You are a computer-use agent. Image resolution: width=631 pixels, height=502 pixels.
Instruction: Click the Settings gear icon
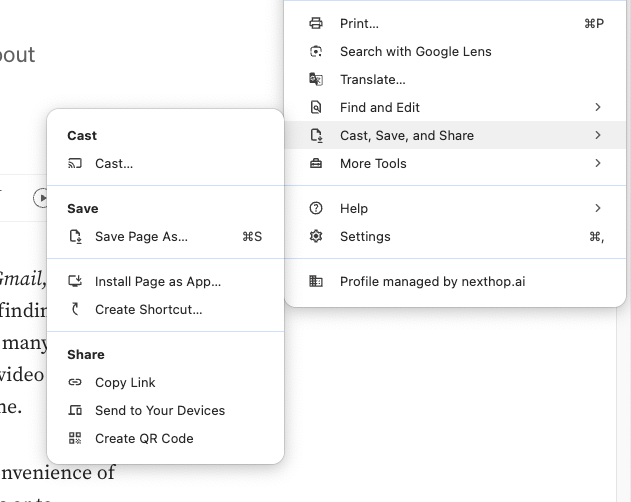coord(316,236)
